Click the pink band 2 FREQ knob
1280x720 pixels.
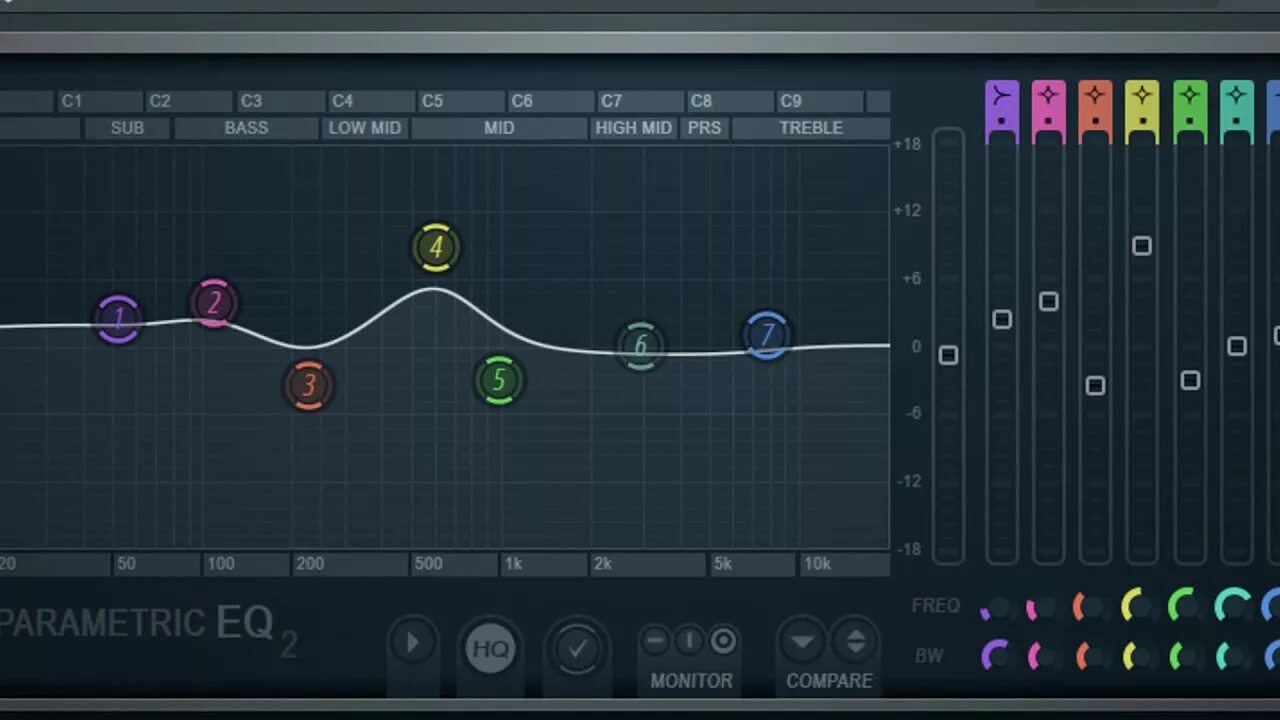coord(1042,607)
